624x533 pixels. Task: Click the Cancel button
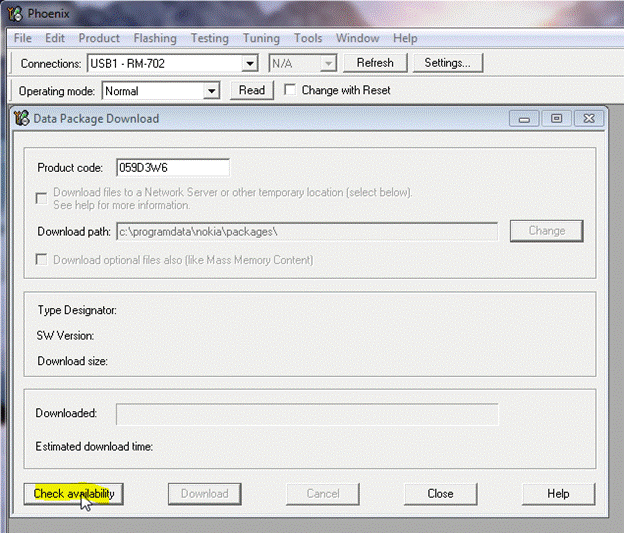tap(323, 494)
